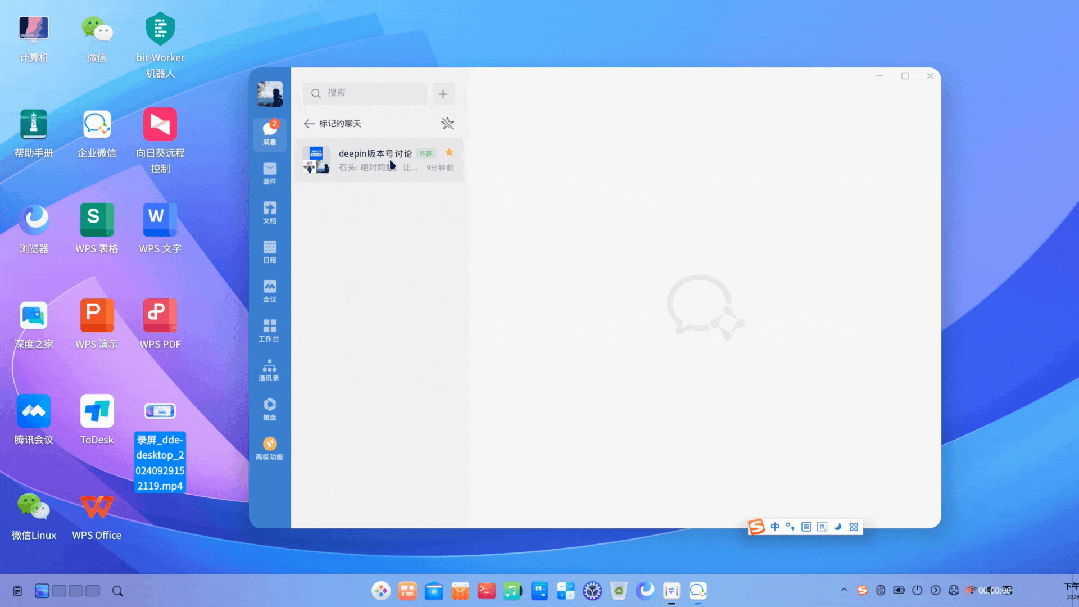Toggle Sogou night mode with moon icon
The height and width of the screenshot is (607, 1079).
838,526
